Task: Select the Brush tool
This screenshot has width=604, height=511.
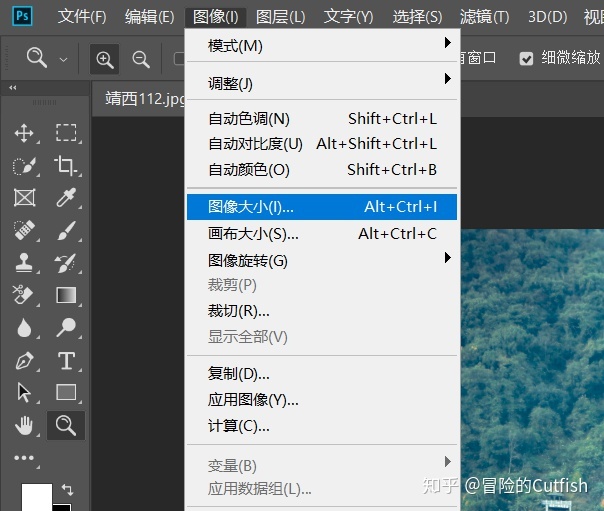Action: 66,230
